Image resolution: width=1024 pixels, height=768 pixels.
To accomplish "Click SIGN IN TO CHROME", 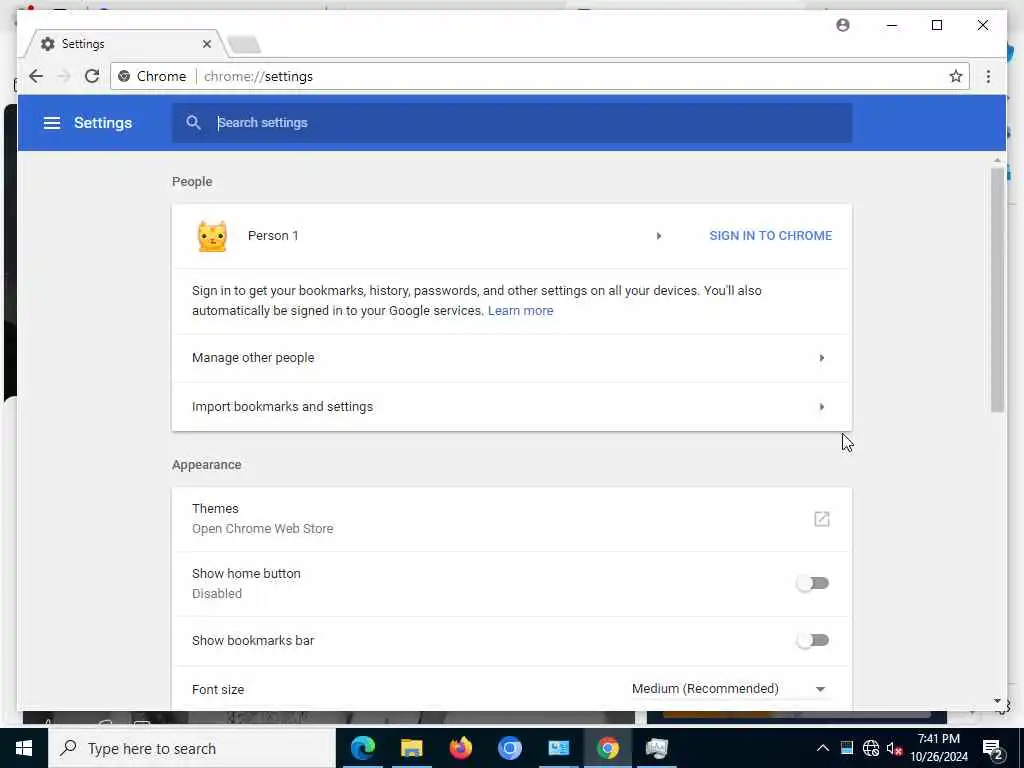I will tap(771, 236).
